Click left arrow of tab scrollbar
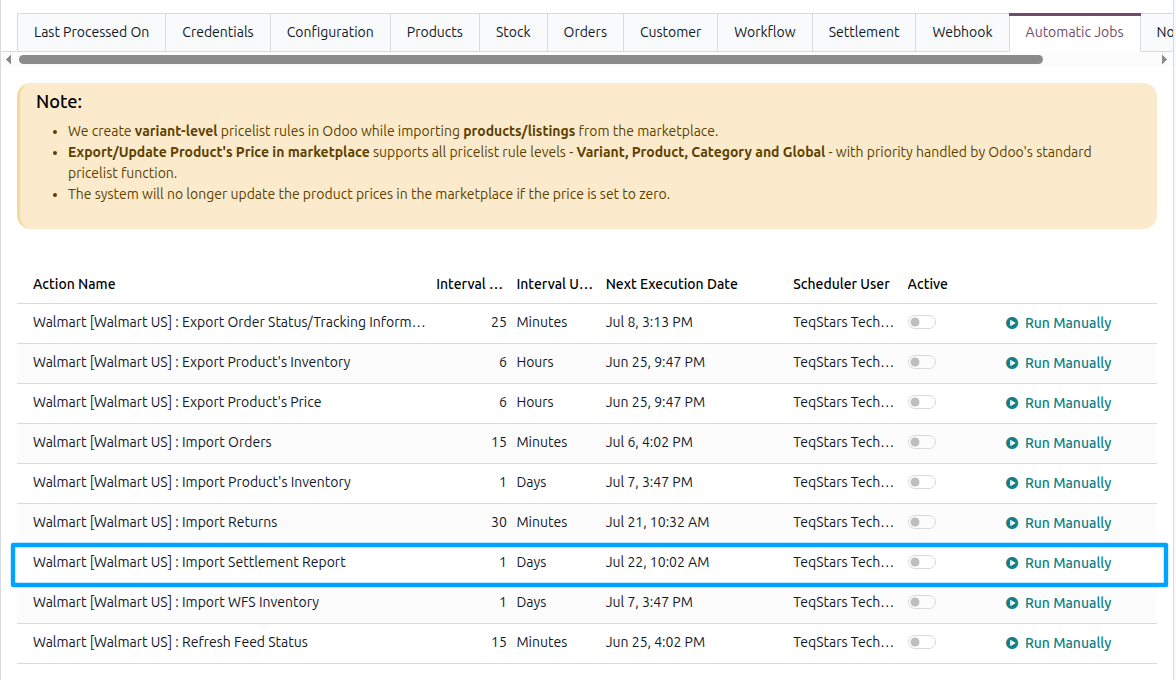 click(x=8, y=59)
